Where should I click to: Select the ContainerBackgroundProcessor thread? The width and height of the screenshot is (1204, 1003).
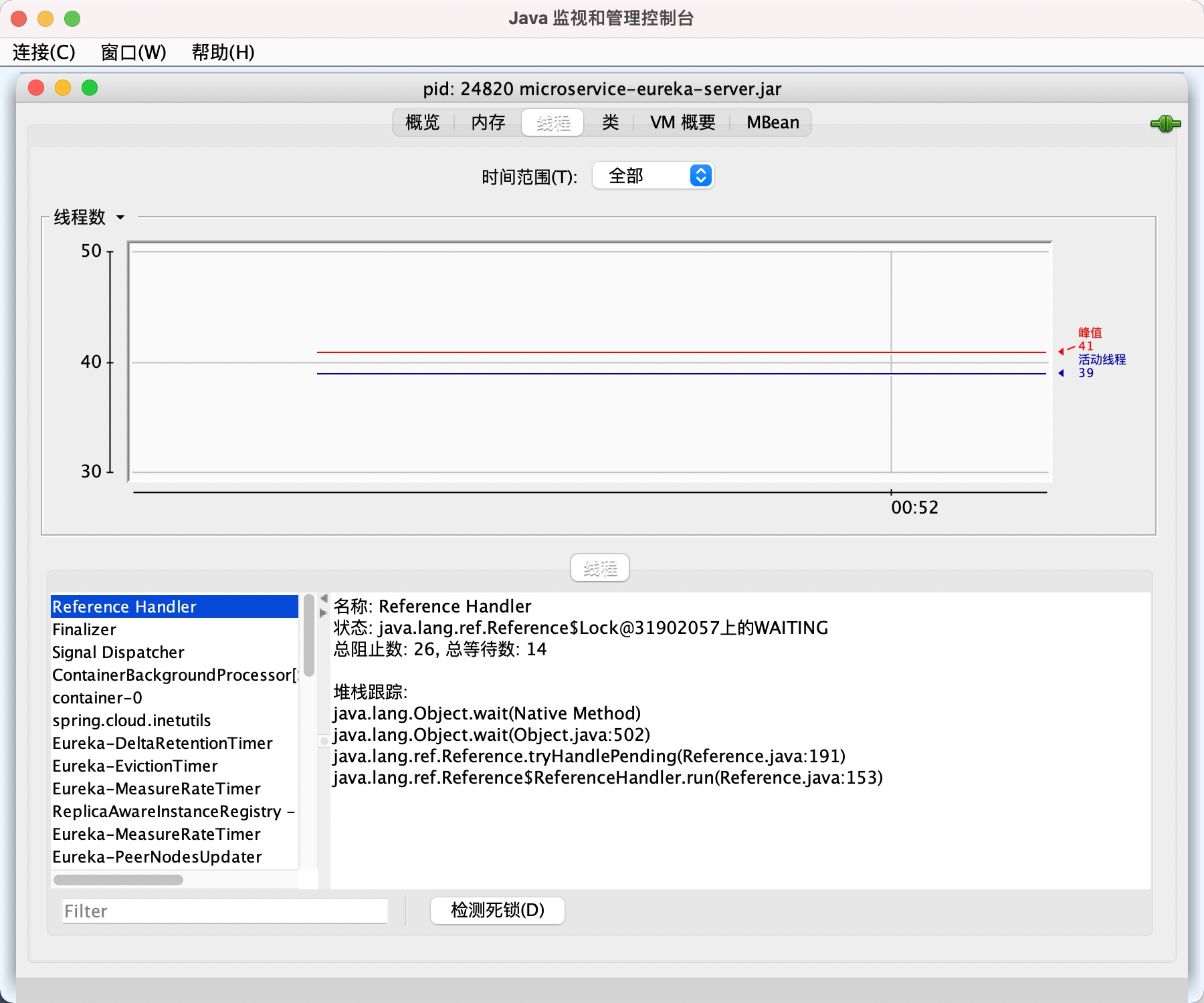(175, 675)
